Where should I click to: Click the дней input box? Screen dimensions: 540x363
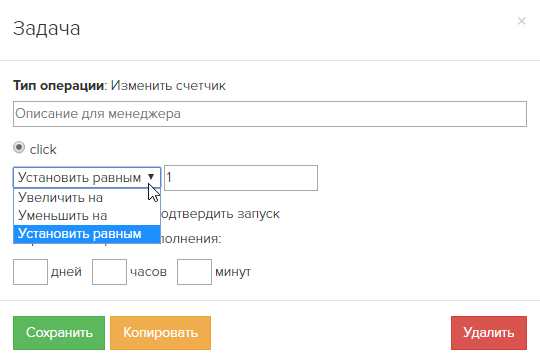tap(30, 272)
